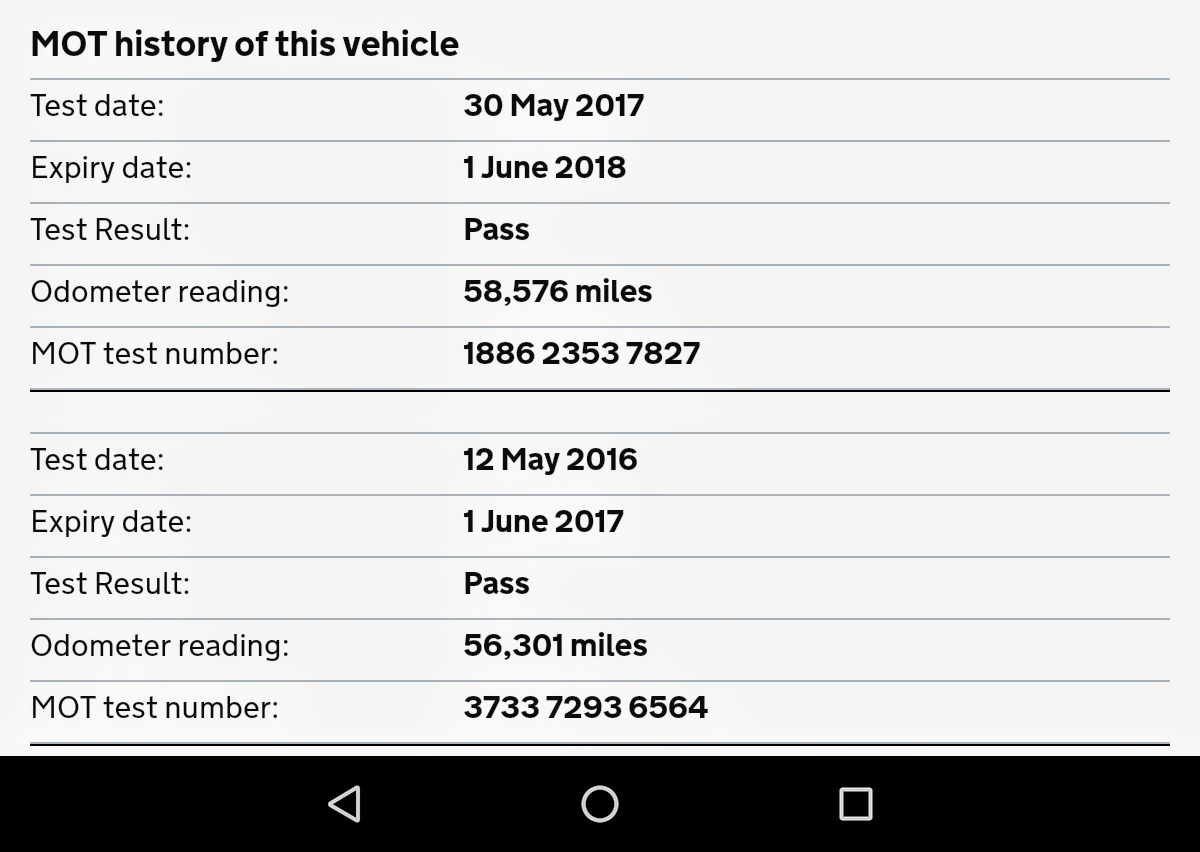The image size is (1200, 852).
Task: Click the 1 June 2018 expiry date
Action: [x=545, y=167]
